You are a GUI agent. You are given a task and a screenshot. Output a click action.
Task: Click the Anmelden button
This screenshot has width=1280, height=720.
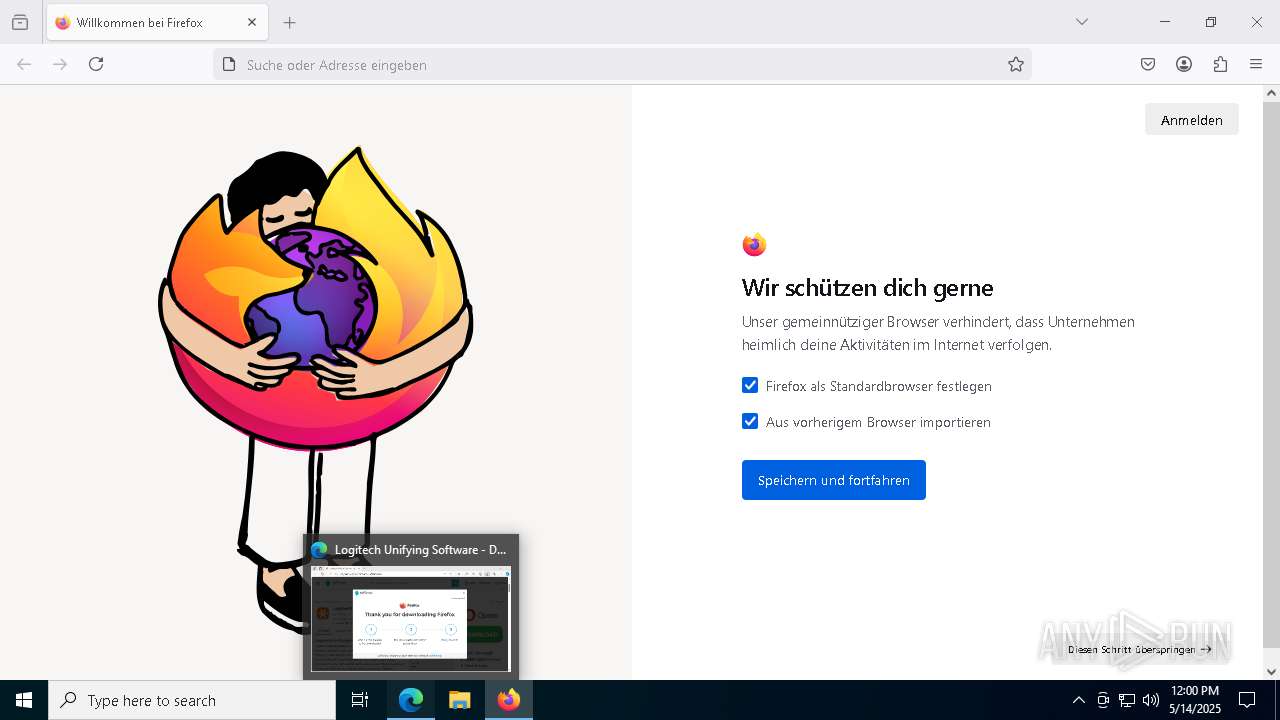click(x=1191, y=120)
